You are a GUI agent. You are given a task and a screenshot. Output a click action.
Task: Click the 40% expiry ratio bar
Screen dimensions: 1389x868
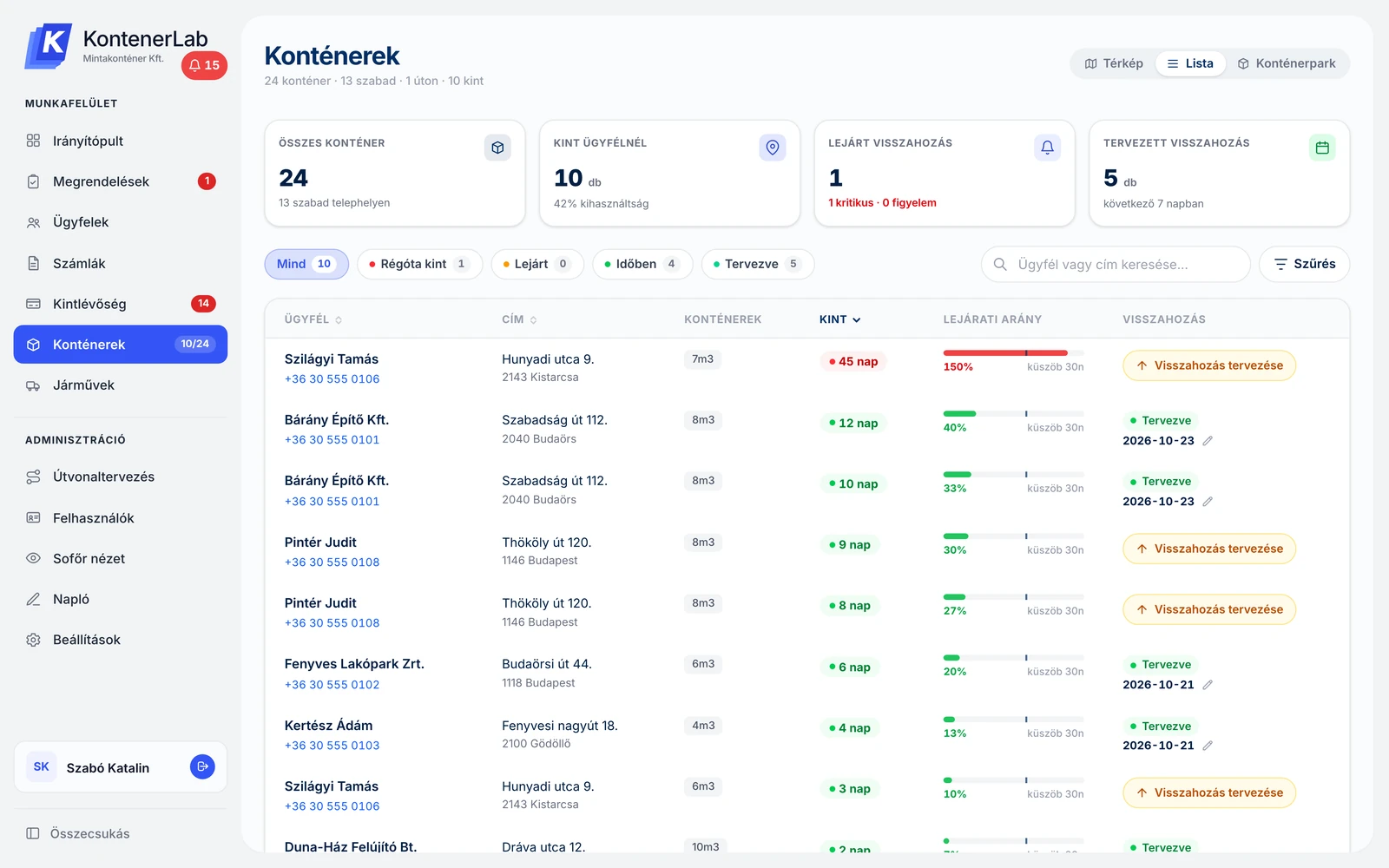point(1013,414)
